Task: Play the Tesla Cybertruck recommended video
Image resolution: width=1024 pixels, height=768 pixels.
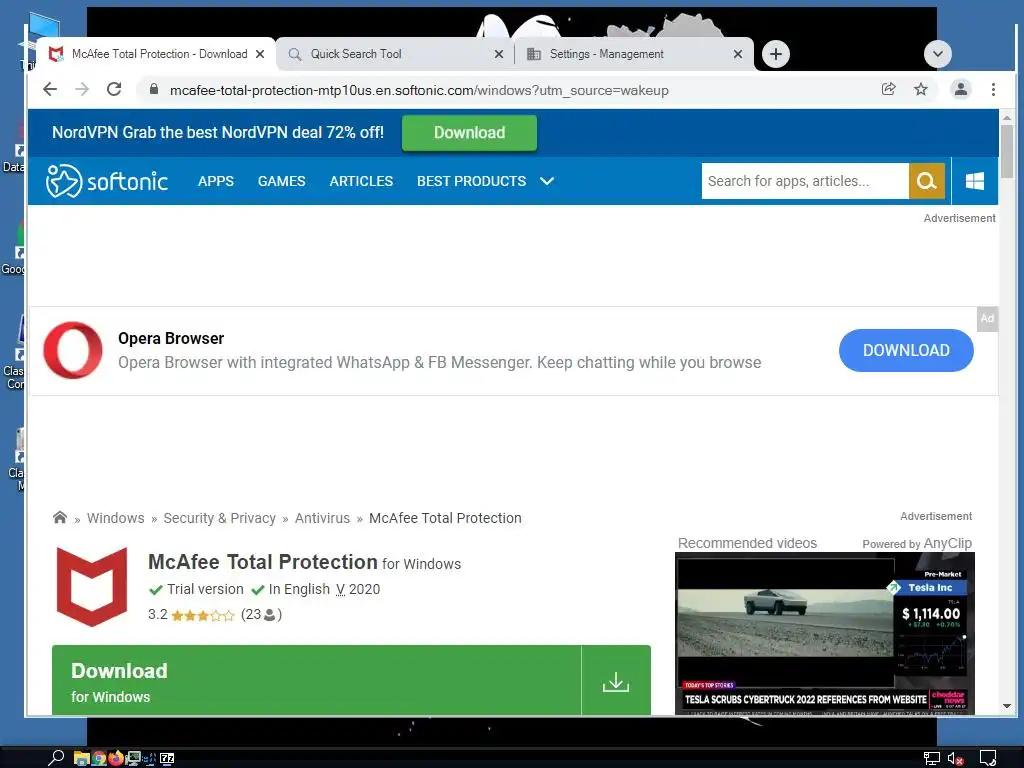Action: tap(824, 633)
